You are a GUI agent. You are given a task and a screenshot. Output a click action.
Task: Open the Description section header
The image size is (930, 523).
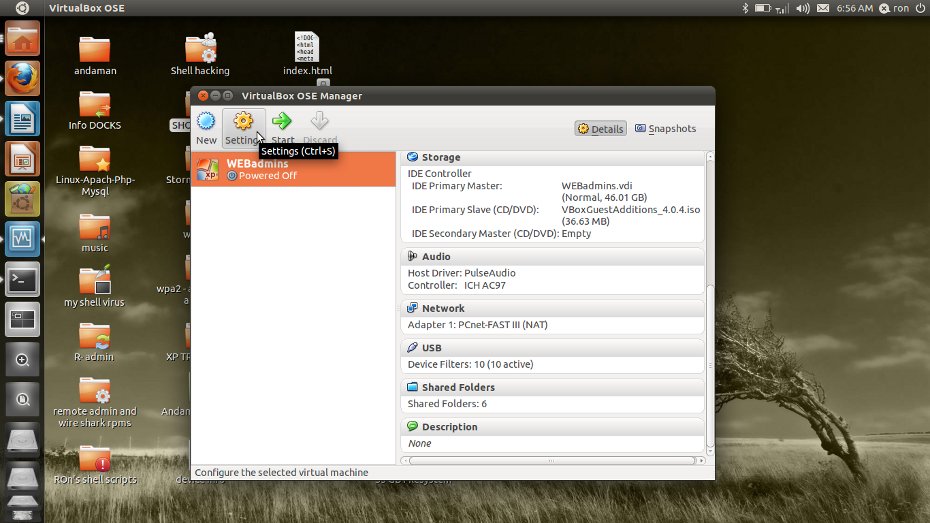(553, 426)
